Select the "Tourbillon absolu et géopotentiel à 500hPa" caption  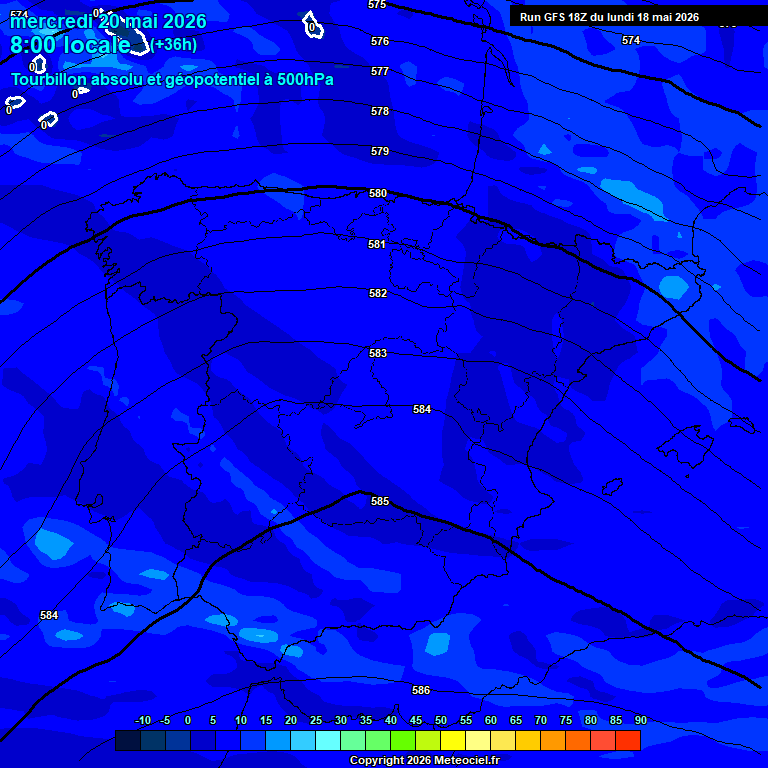[172, 79]
